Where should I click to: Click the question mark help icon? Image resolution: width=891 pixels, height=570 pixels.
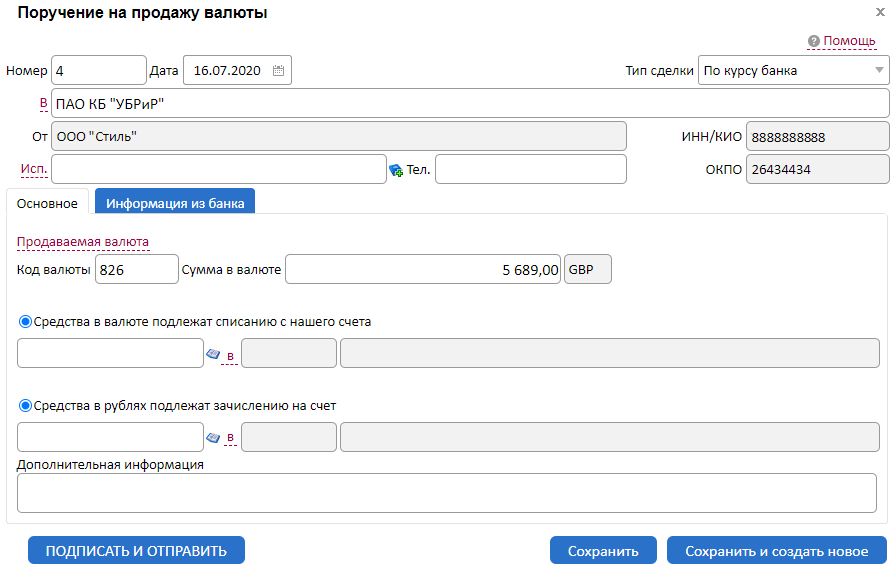point(814,41)
